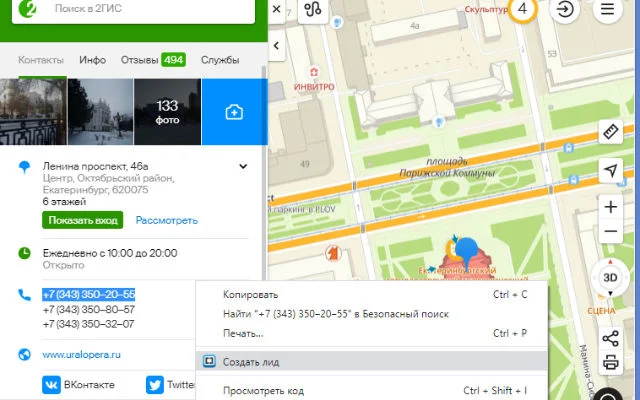Image resolution: width=640 pixels, height=400 pixels.
Task: Click the share map icon
Action: [x=611, y=339]
